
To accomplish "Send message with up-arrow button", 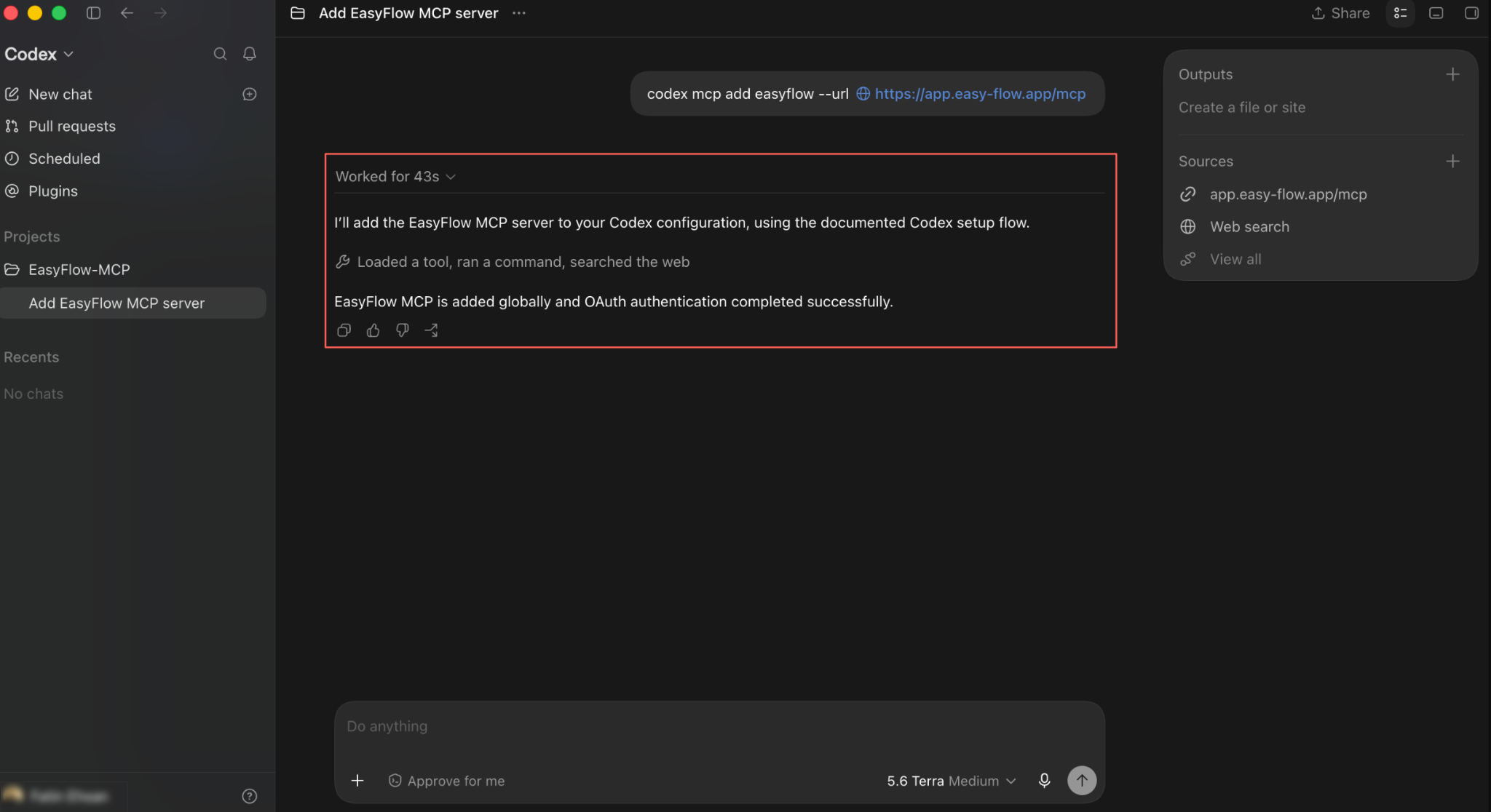I will pos(1082,781).
